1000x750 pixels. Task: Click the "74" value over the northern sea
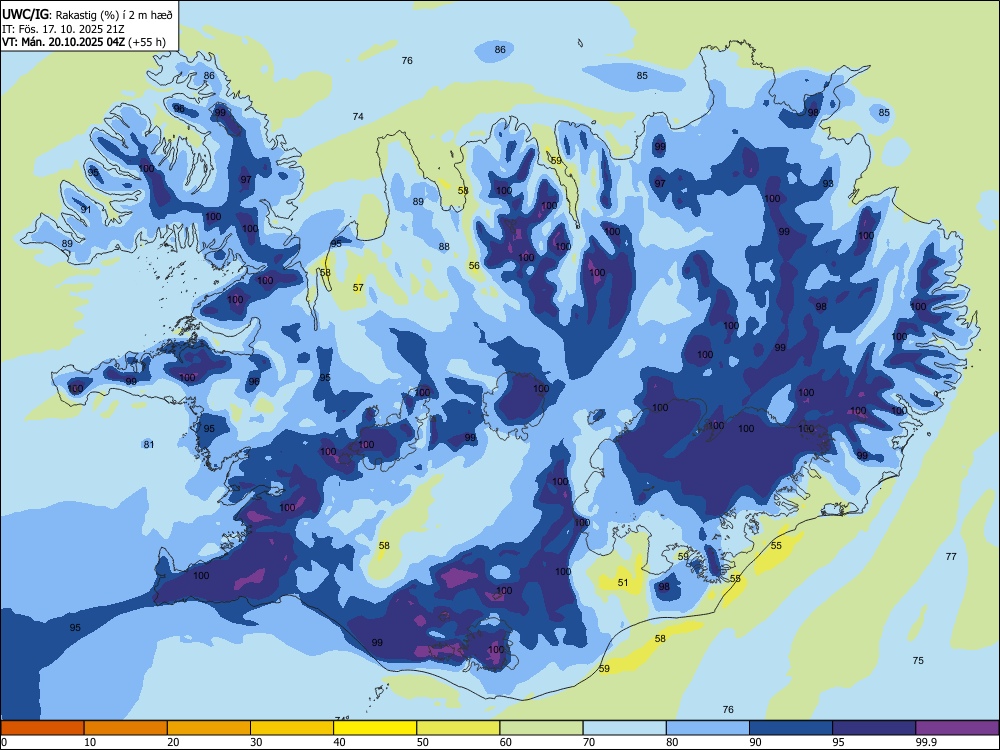[358, 116]
